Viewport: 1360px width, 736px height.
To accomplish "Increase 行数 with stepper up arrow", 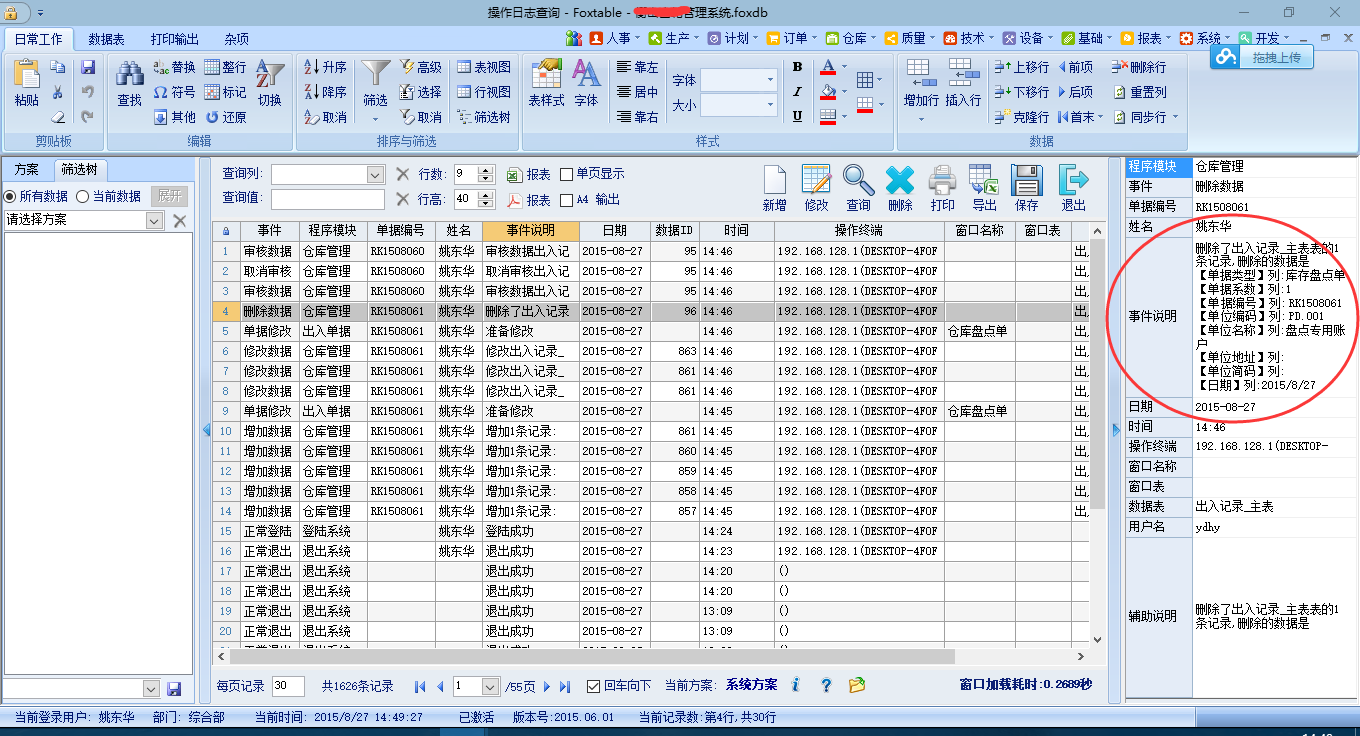I will 486,170.
